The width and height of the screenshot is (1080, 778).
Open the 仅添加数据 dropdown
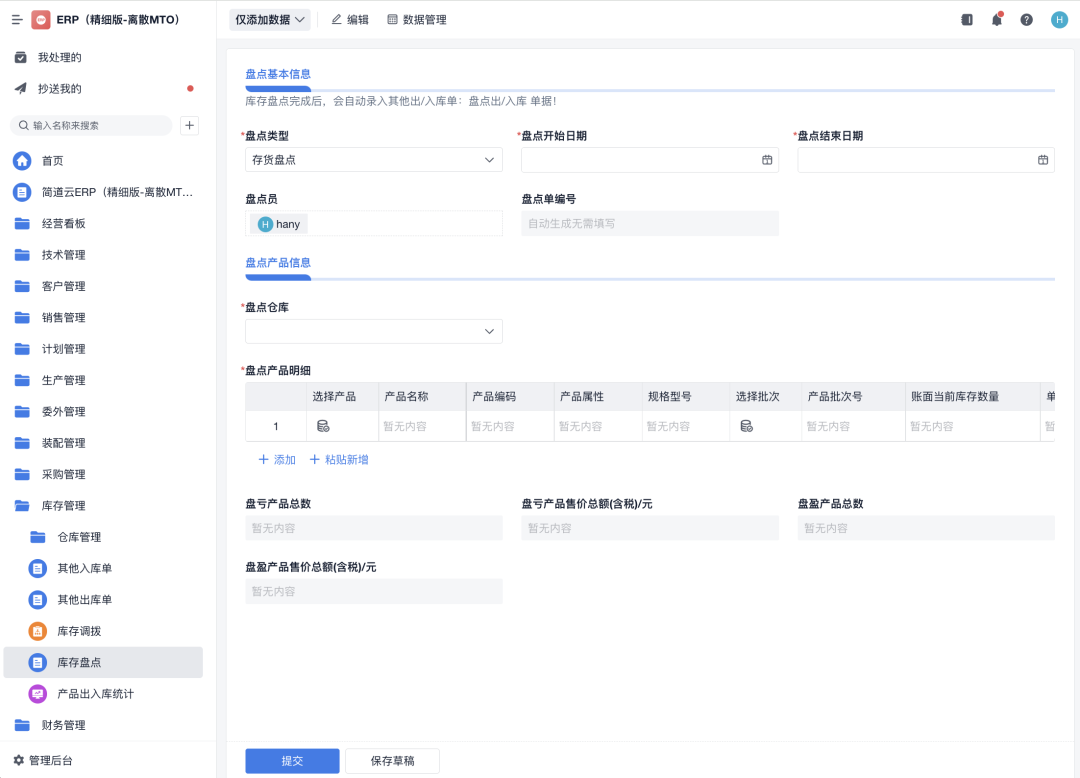(270, 20)
